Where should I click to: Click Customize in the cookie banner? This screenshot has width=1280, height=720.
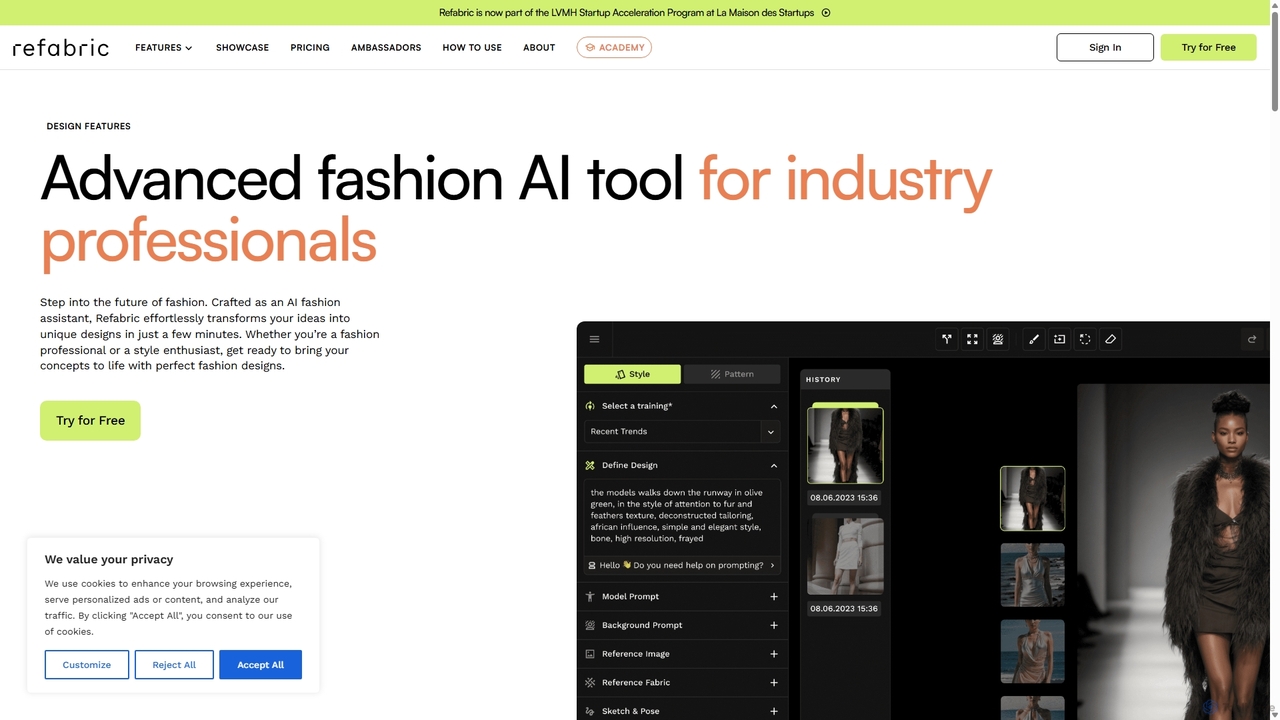coord(87,665)
